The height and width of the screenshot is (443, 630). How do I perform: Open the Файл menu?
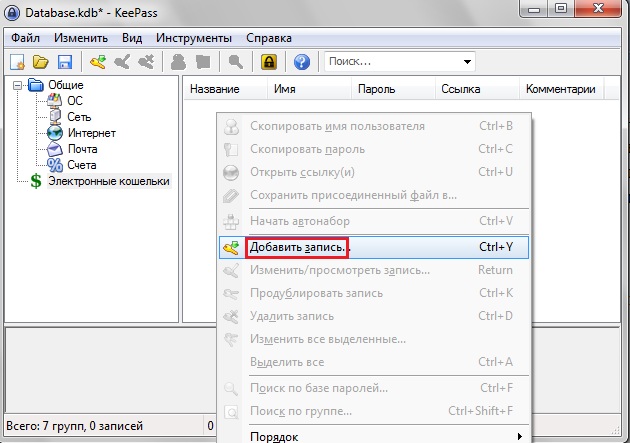point(26,37)
